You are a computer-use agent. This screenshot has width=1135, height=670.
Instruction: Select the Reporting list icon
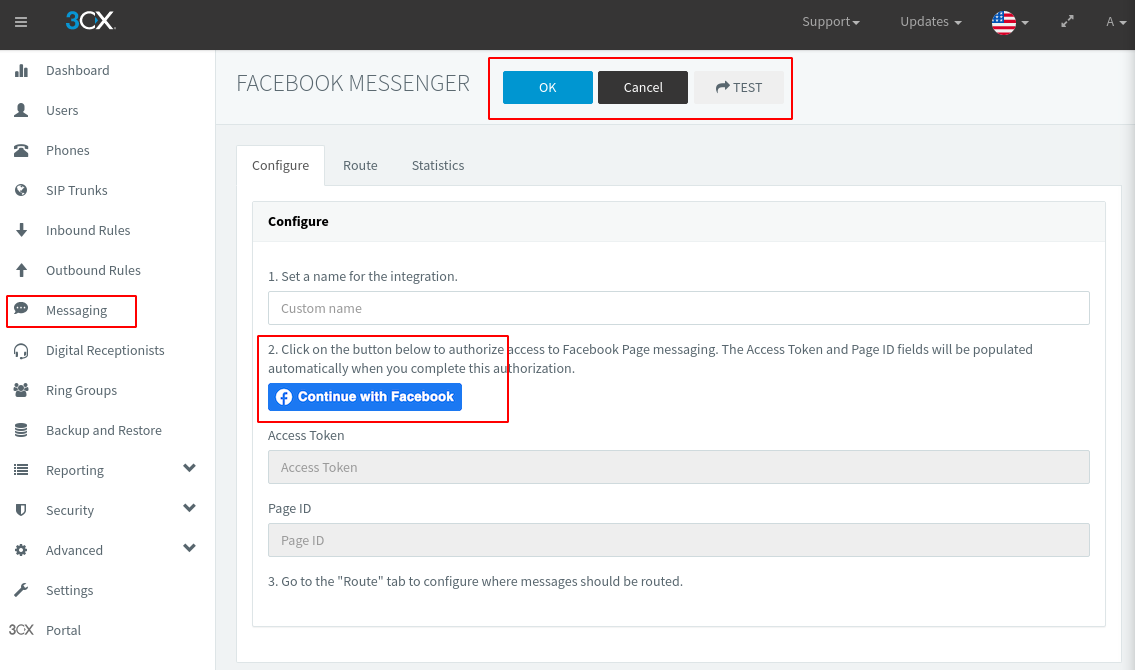tap(21, 470)
